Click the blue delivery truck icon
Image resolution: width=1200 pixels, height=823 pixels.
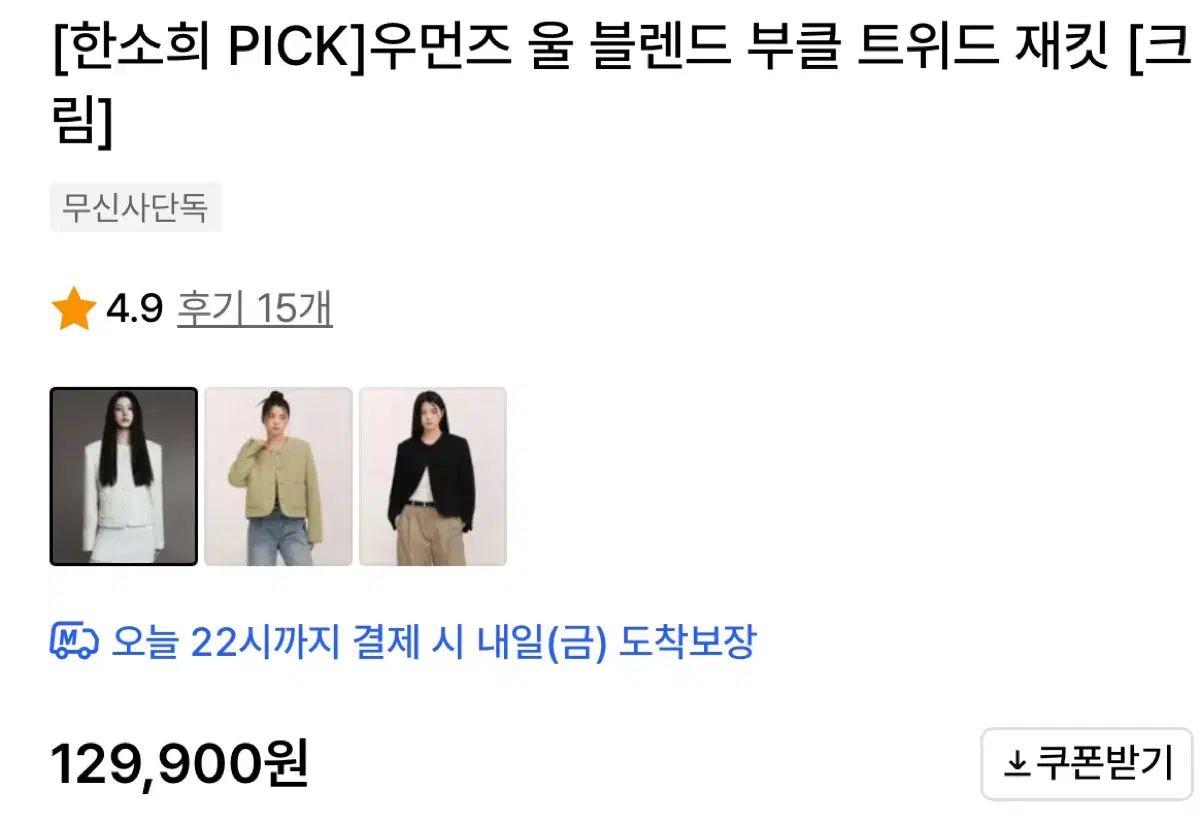coord(74,641)
